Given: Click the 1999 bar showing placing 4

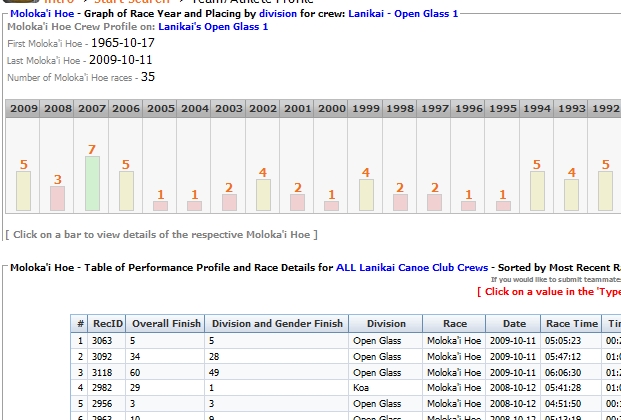Looking at the screenshot, I should (366, 194).
